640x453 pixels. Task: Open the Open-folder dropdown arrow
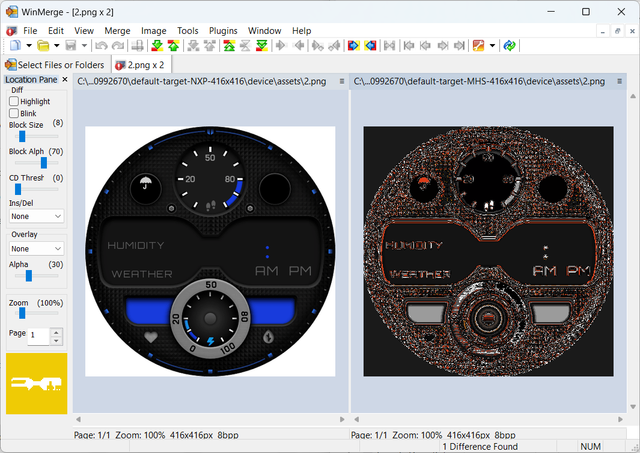tap(57, 45)
